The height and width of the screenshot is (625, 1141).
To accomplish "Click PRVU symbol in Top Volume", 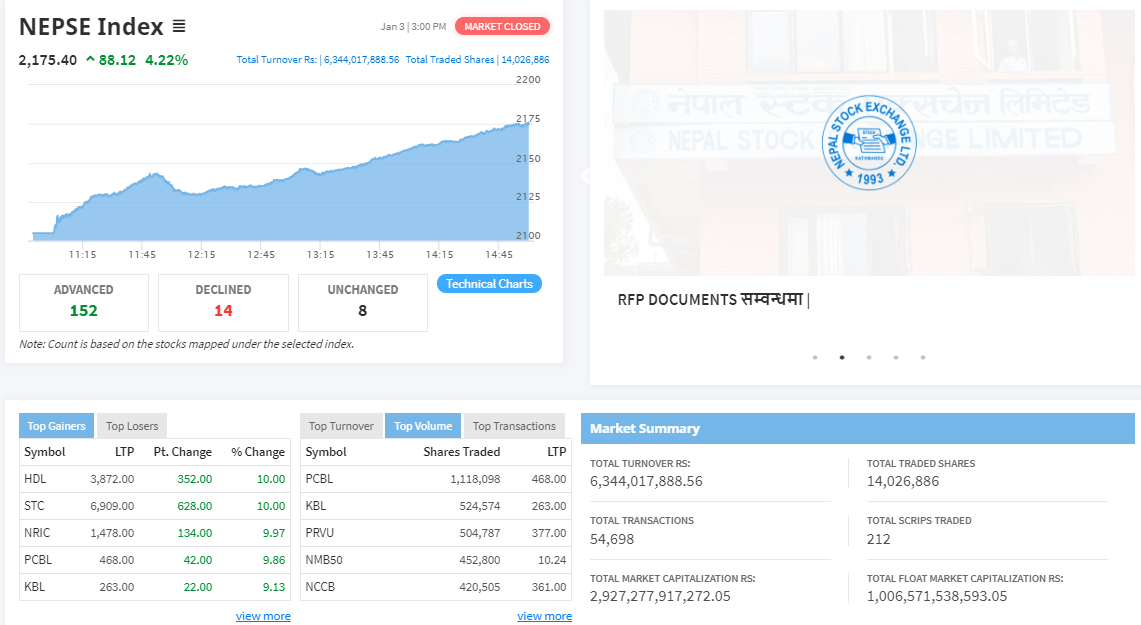I will [319, 533].
